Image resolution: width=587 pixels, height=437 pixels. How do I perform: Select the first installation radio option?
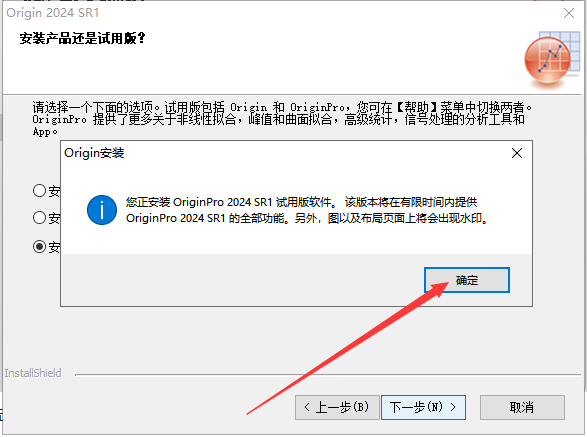[x=39, y=190]
